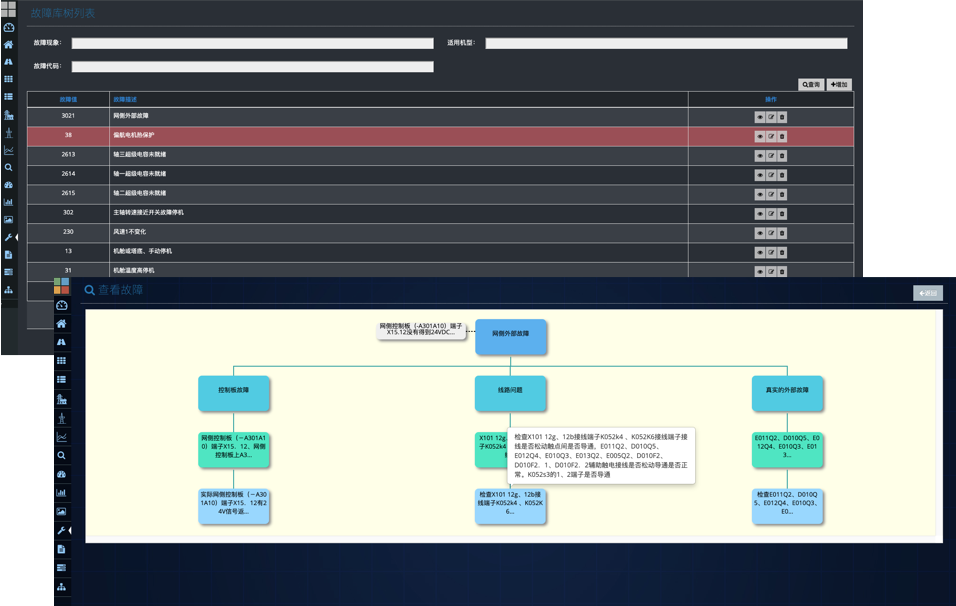This screenshot has width=956, height=606.
Task: Click the light-blue node 检查E011Q2
Action: [x=787, y=506]
